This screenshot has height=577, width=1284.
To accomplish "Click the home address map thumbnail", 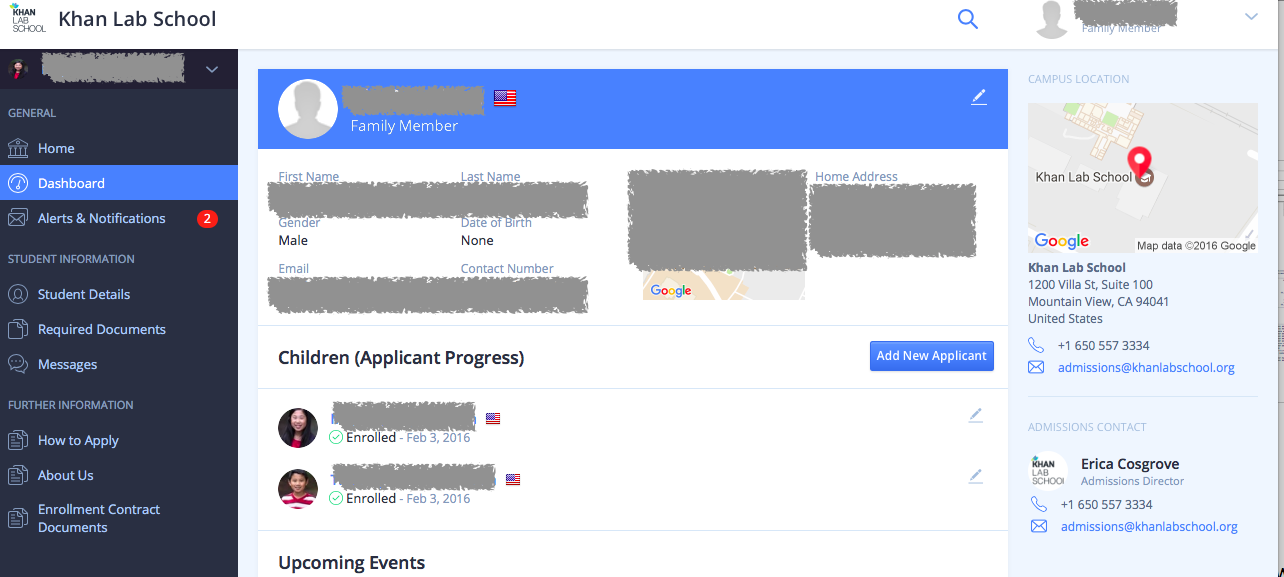I will pyautogui.click(x=723, y=285).
